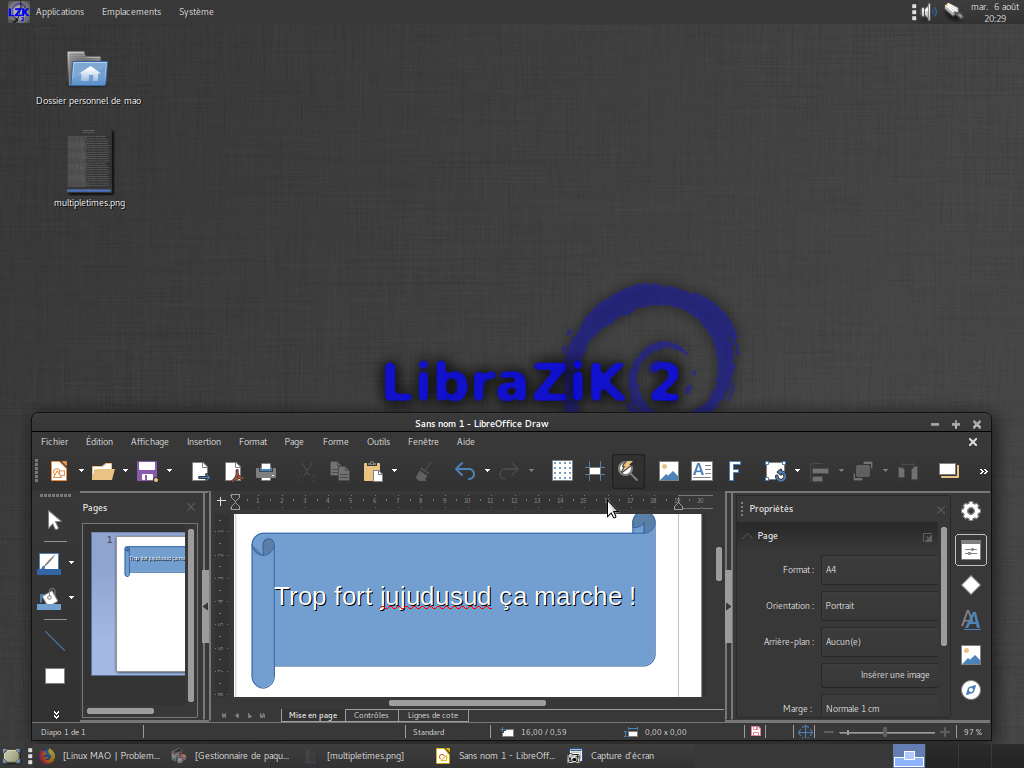Select the Insert Line tool
The height and width of the screenshot is (768, 1024).
[54, 641]
